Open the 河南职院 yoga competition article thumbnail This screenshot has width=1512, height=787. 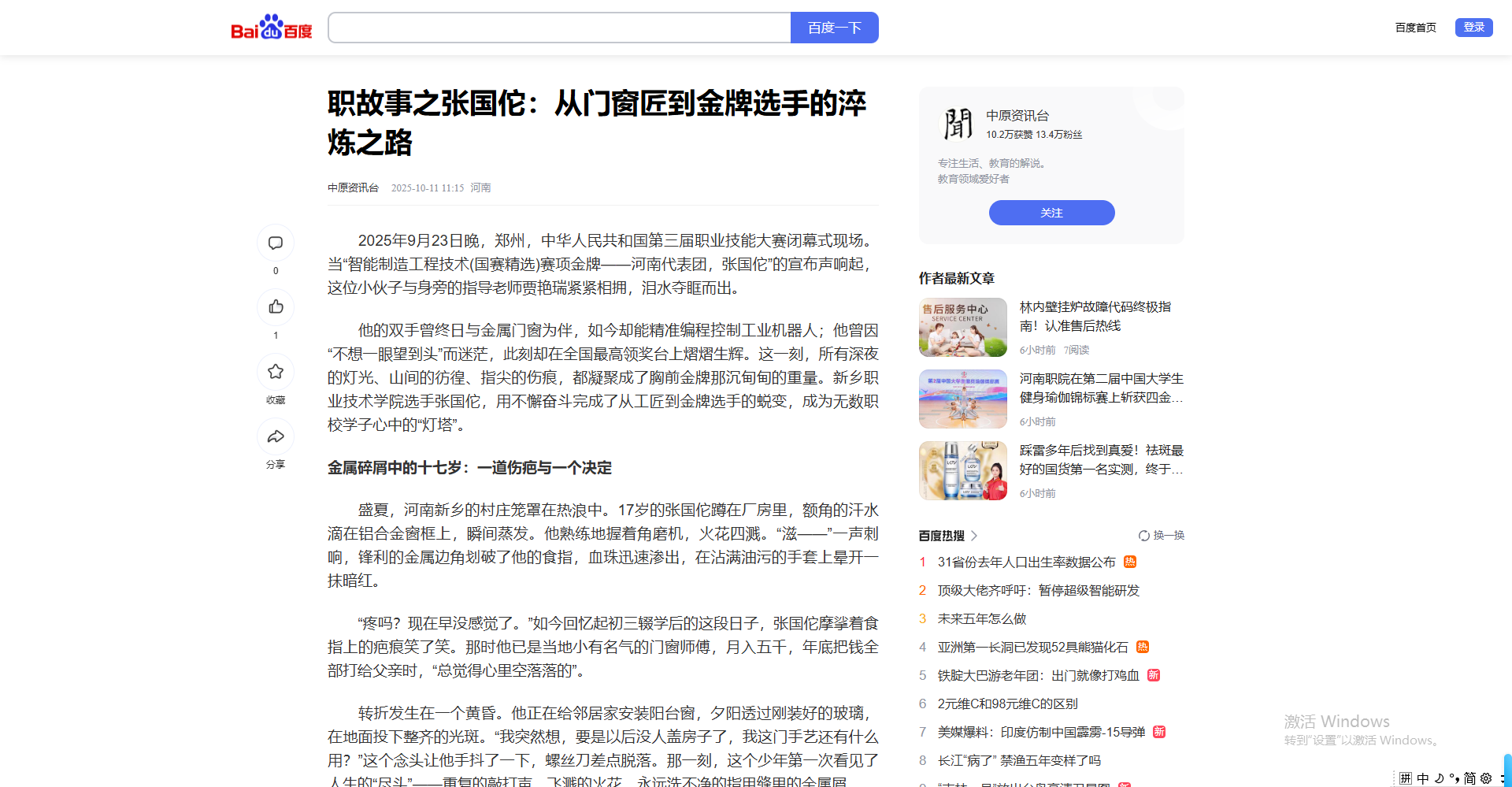[x=962, y=399]
